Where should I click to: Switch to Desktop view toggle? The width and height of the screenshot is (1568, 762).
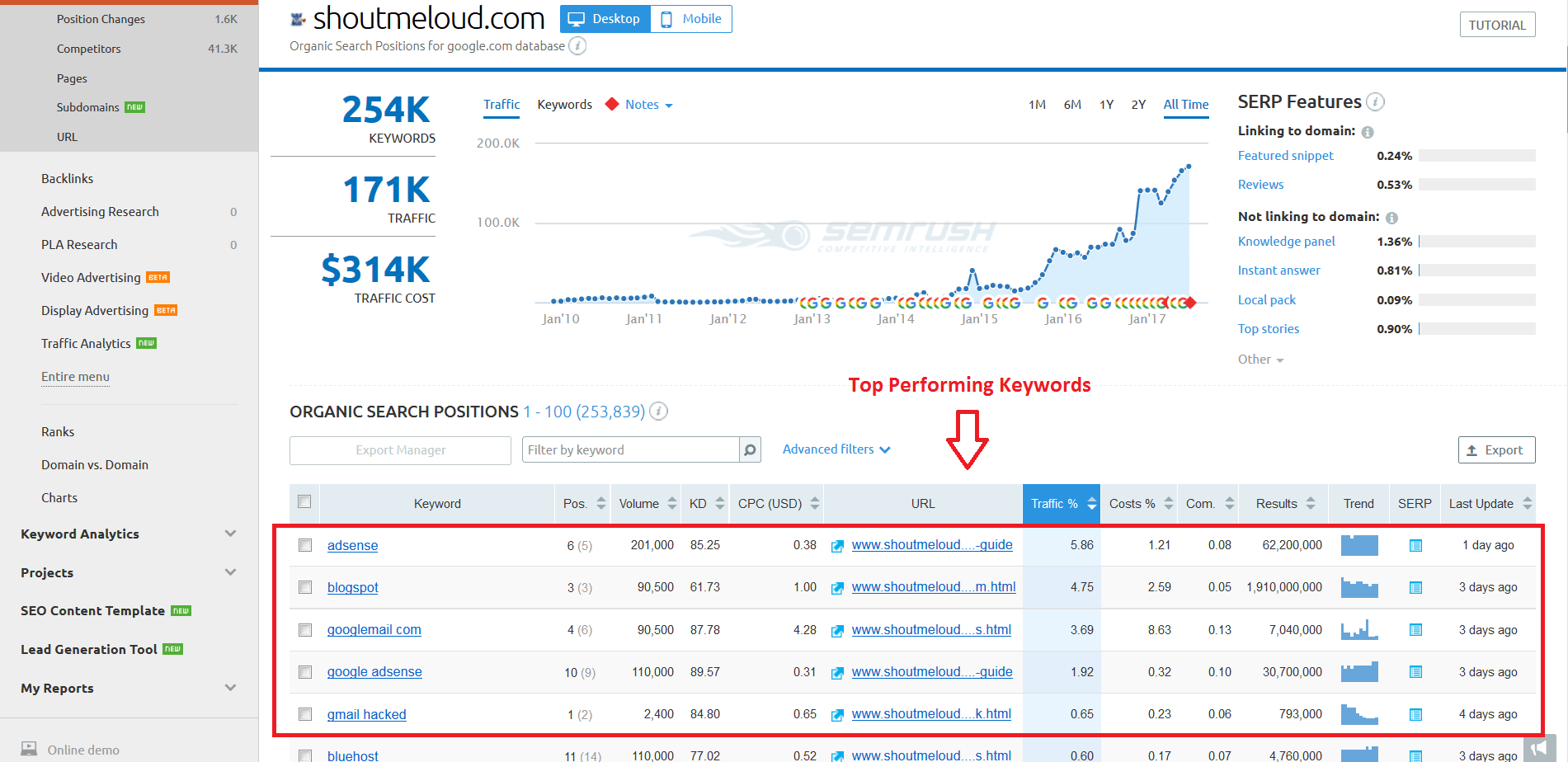point(605,19)
